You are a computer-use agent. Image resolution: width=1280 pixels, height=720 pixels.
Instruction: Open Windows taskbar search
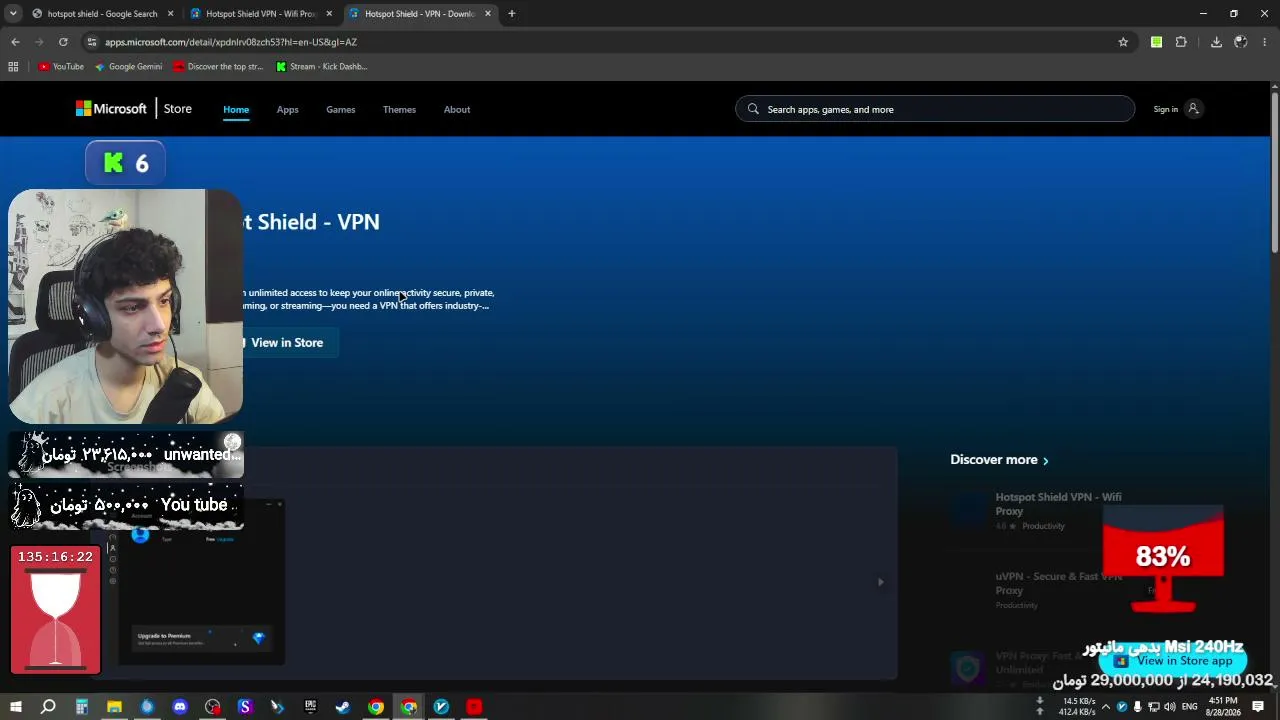click(x=48, y=707)
